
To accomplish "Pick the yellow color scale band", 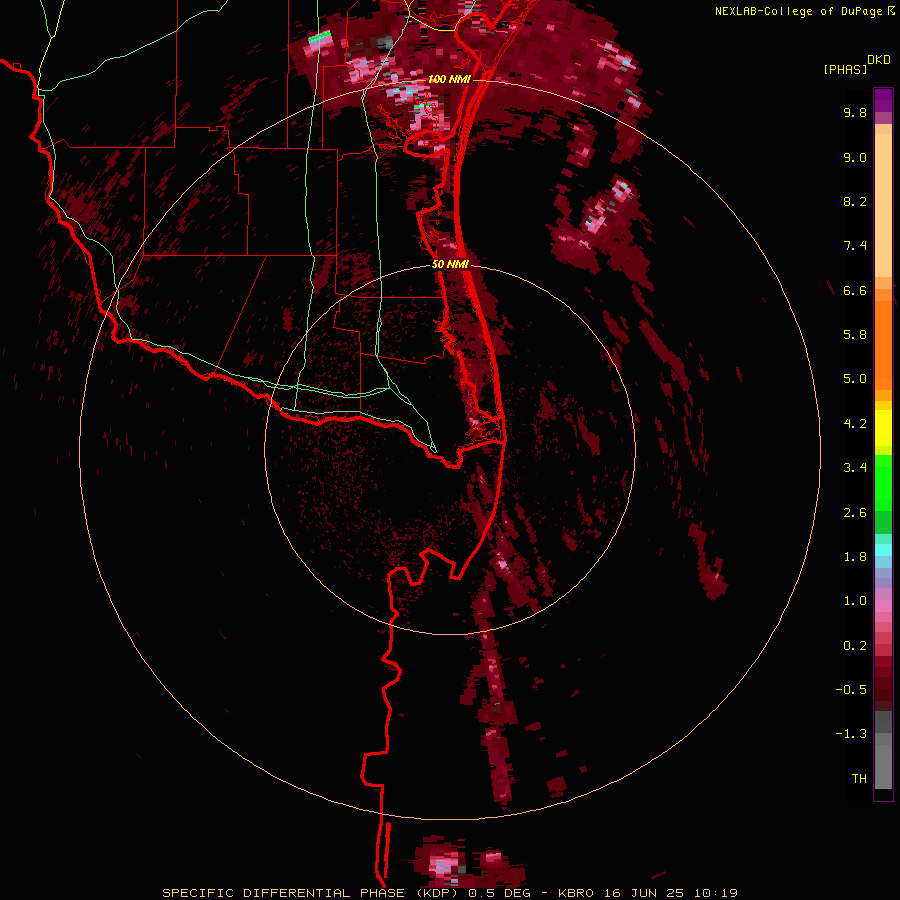I will 883,428.
